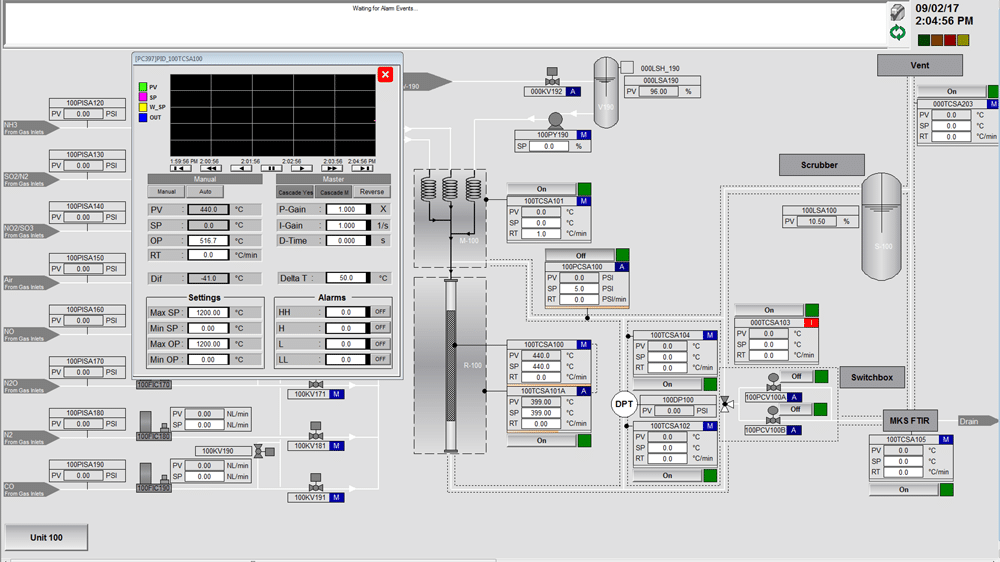Click the 100FIC190 flow controller symbol
This screenshot has width=1000, height=562.
pos(153,477)
